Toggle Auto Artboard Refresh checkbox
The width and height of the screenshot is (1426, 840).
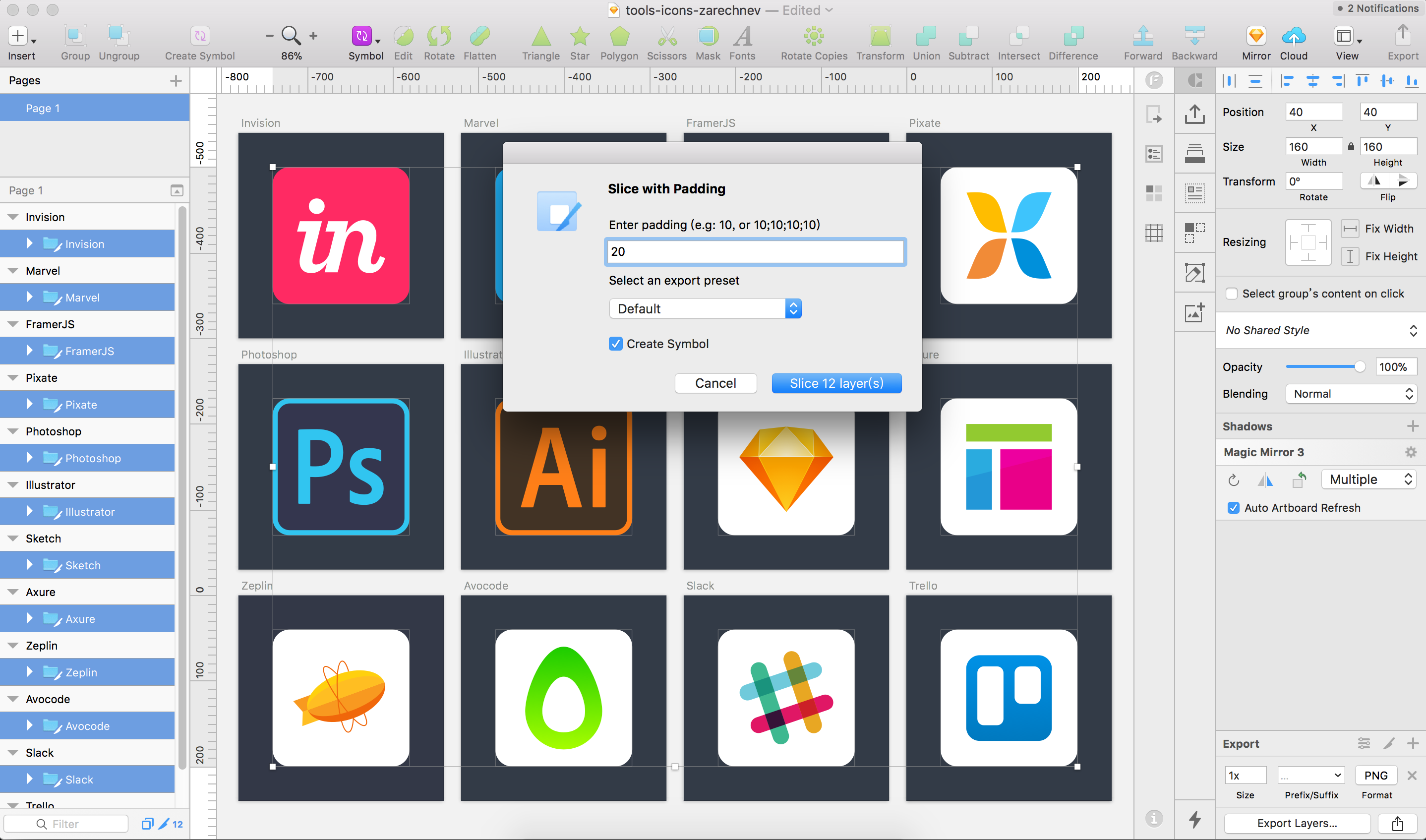pos(1234,508)
